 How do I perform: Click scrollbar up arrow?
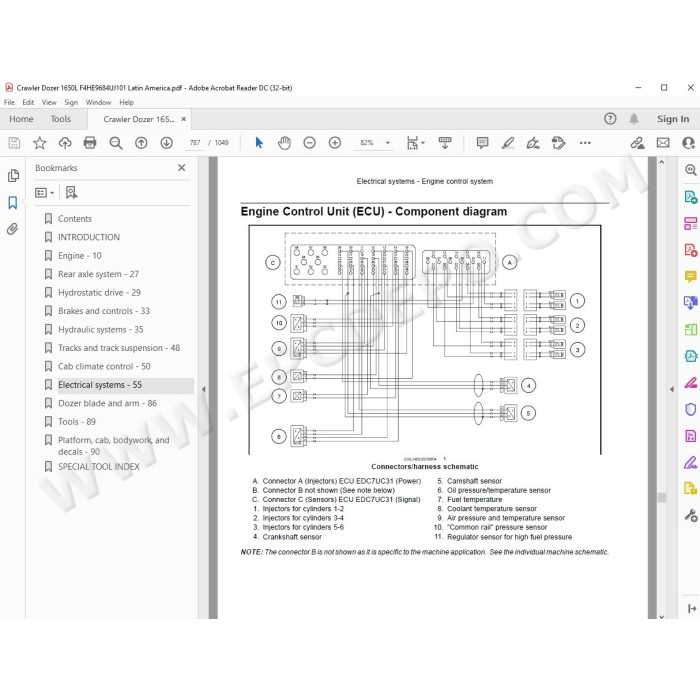662,162
